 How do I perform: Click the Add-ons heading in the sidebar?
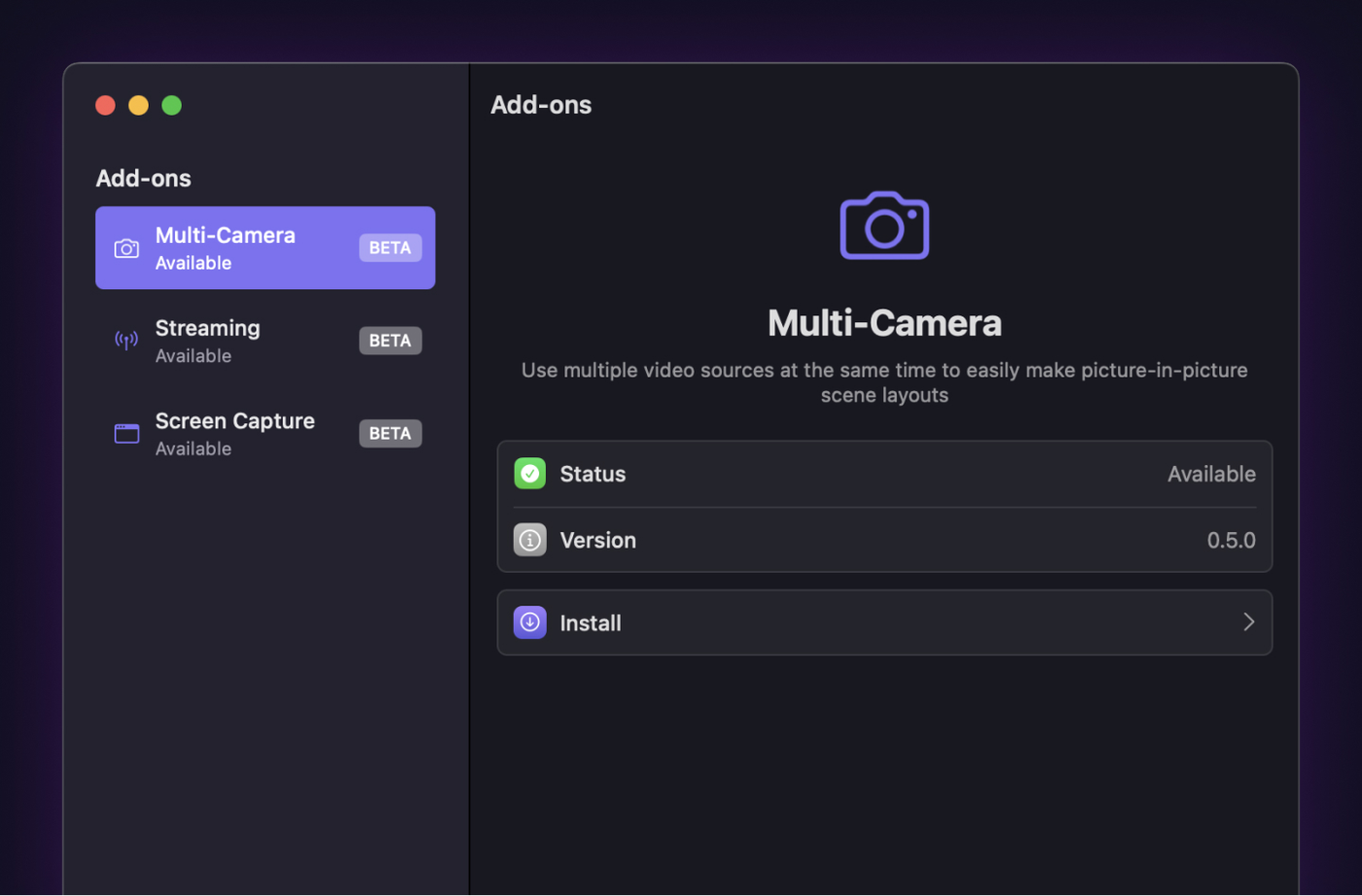pyautogui.click(x=143, y=178)
